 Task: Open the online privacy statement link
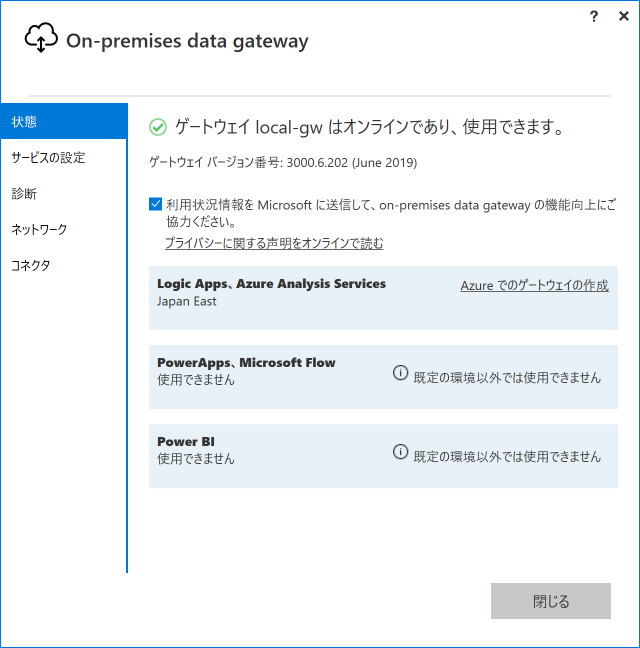pos(274,243)
